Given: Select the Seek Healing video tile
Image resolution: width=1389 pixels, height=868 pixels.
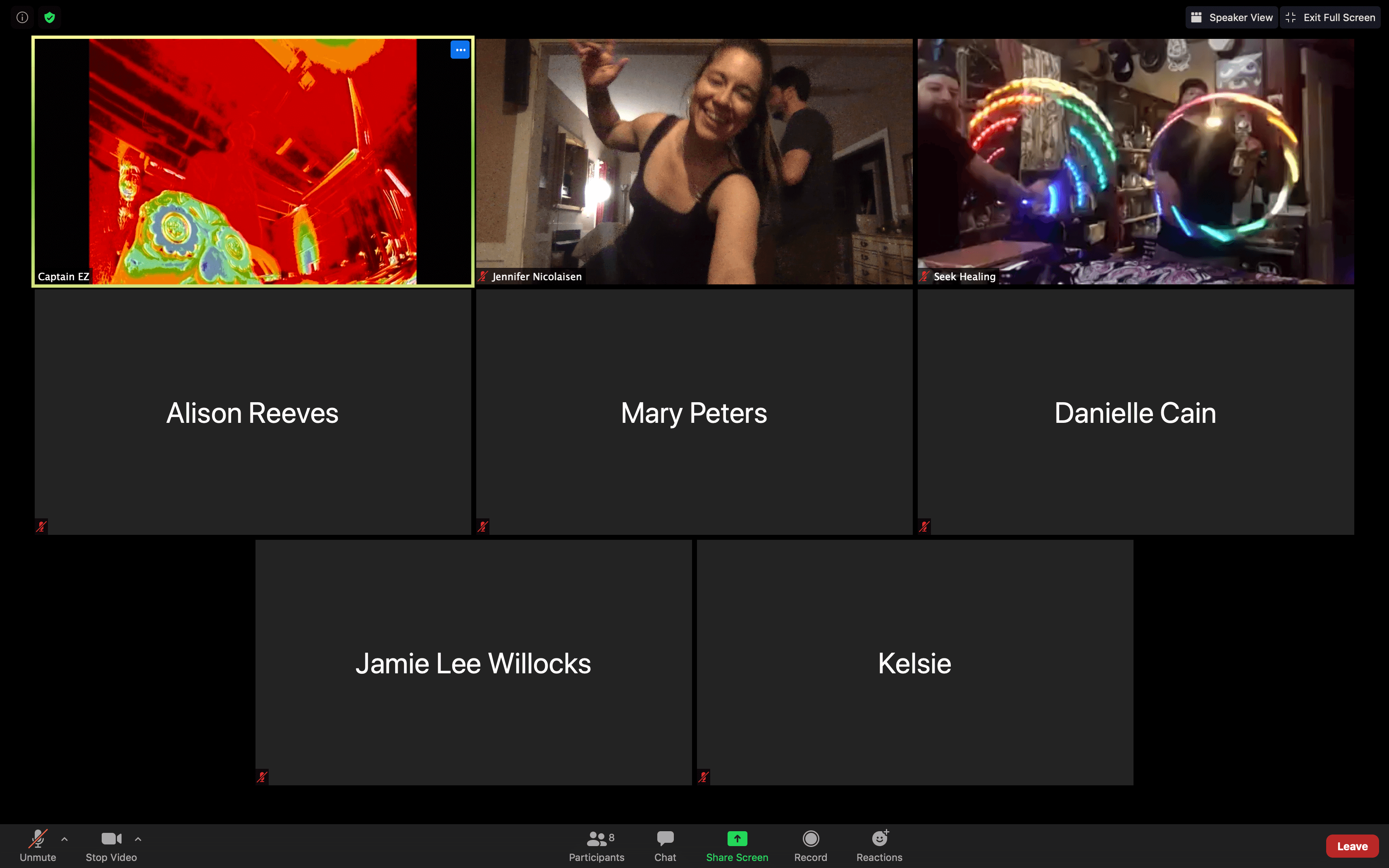Looking at the screenshot, I should click(x=1135, y=161).
